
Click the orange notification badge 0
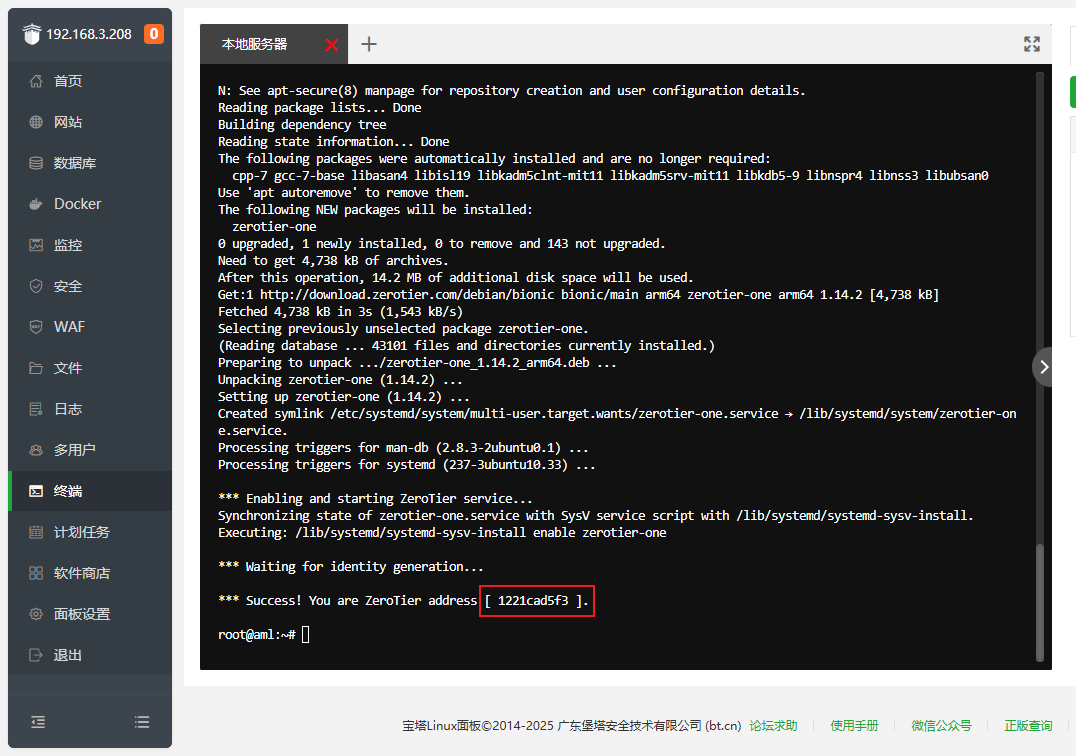(x=153, y=34)
